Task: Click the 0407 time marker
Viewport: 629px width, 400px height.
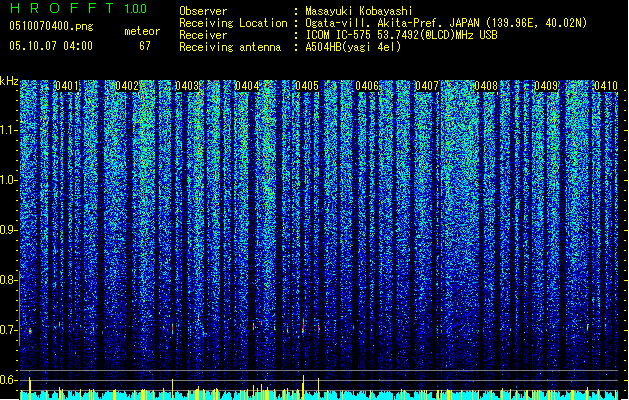Action: (427, 86)
